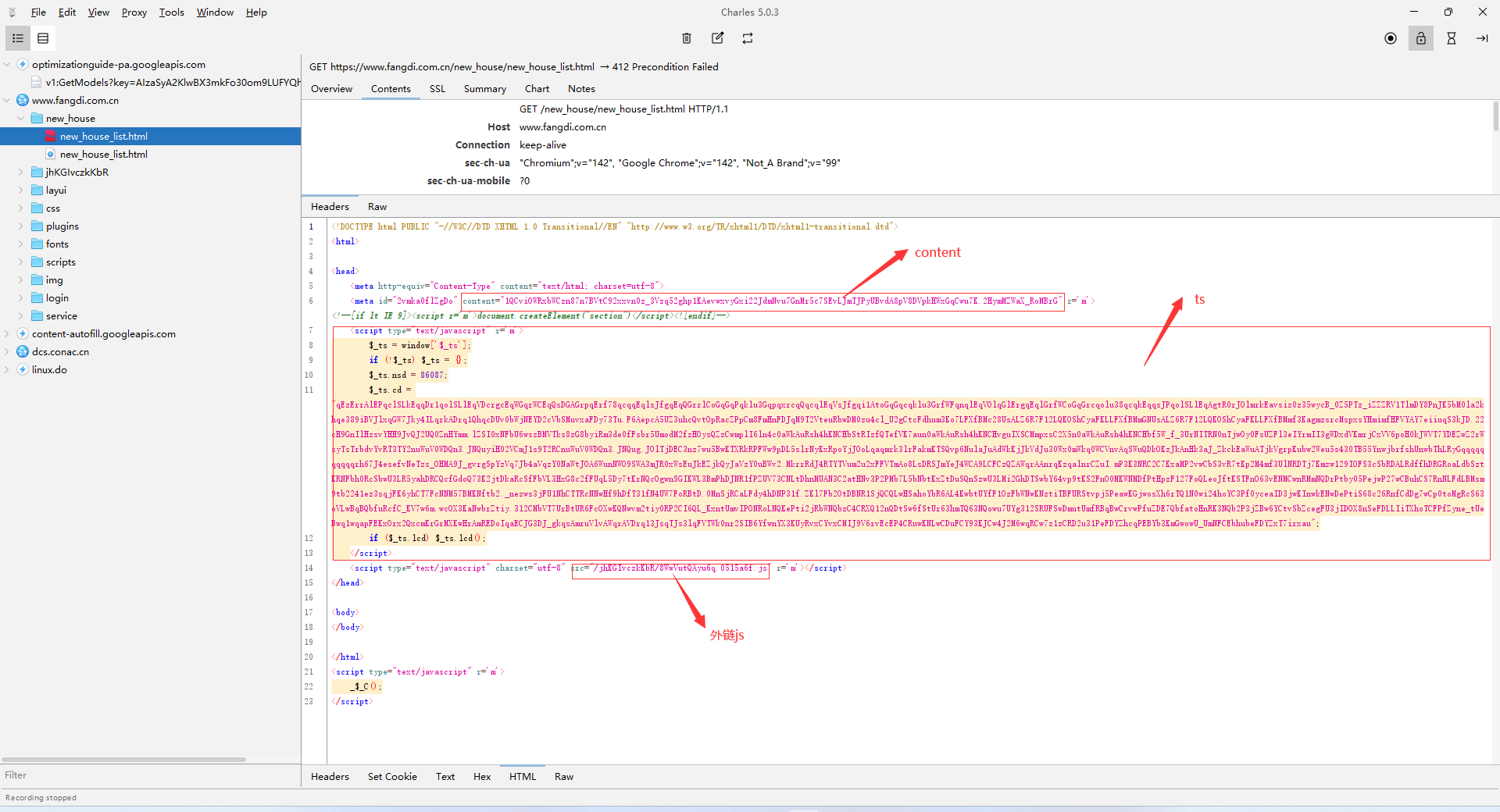This screenshot has width=1500, height=812.
Task: Select the response Hex tab
Action: 482,777
